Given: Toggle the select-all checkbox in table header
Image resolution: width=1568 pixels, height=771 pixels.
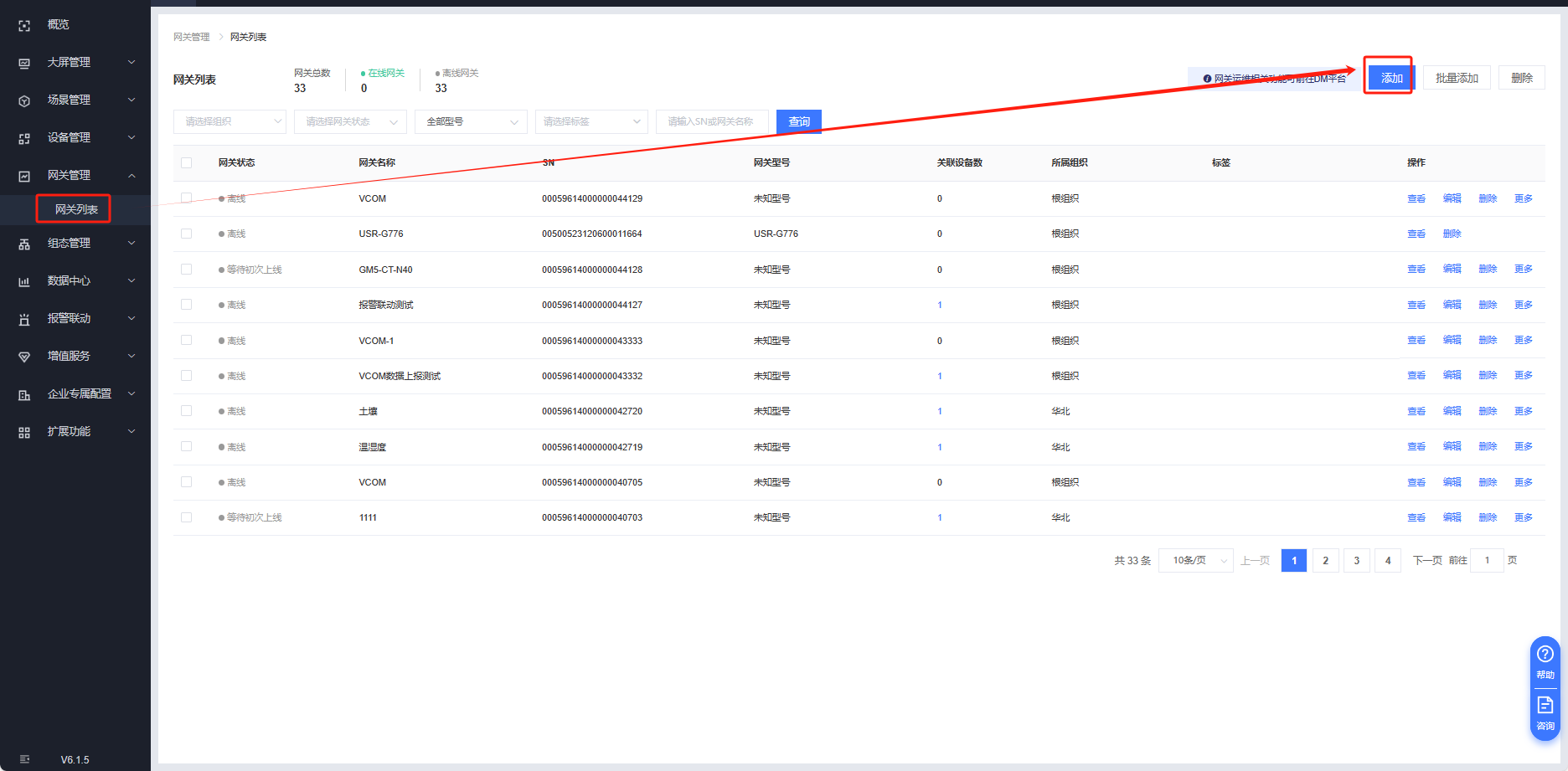Looking at the screenshot, I should coord(187,163).
